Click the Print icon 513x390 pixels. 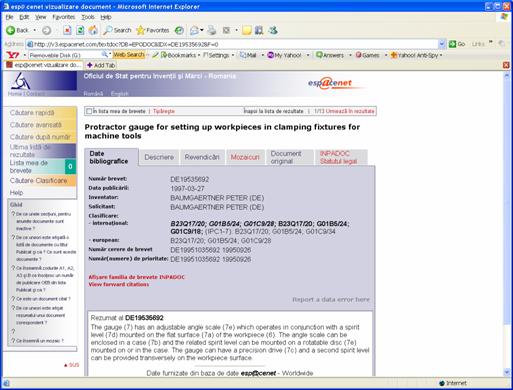click(x=212, y=30)
